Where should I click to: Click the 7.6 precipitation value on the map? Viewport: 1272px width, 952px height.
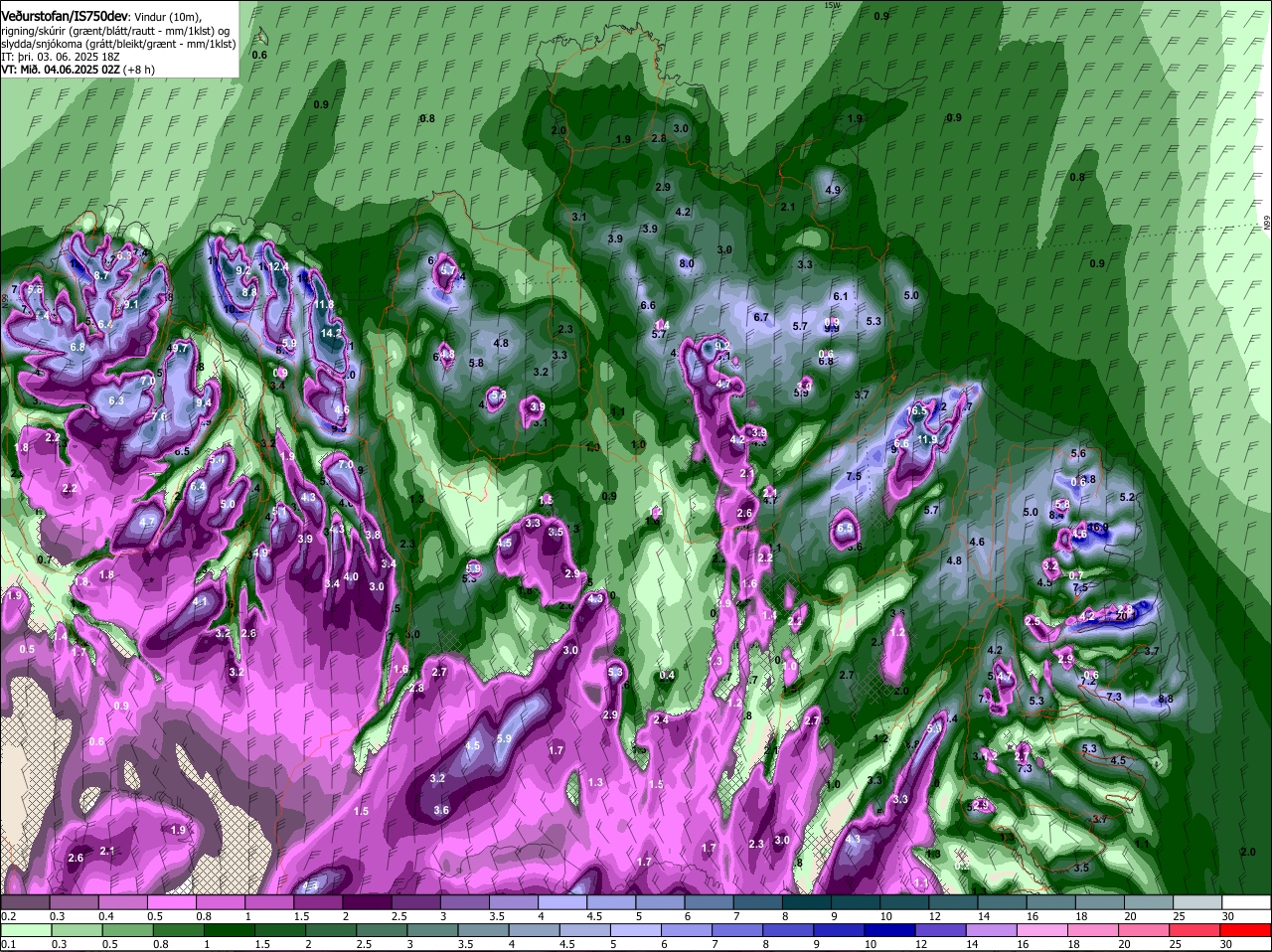click(160, 416)
